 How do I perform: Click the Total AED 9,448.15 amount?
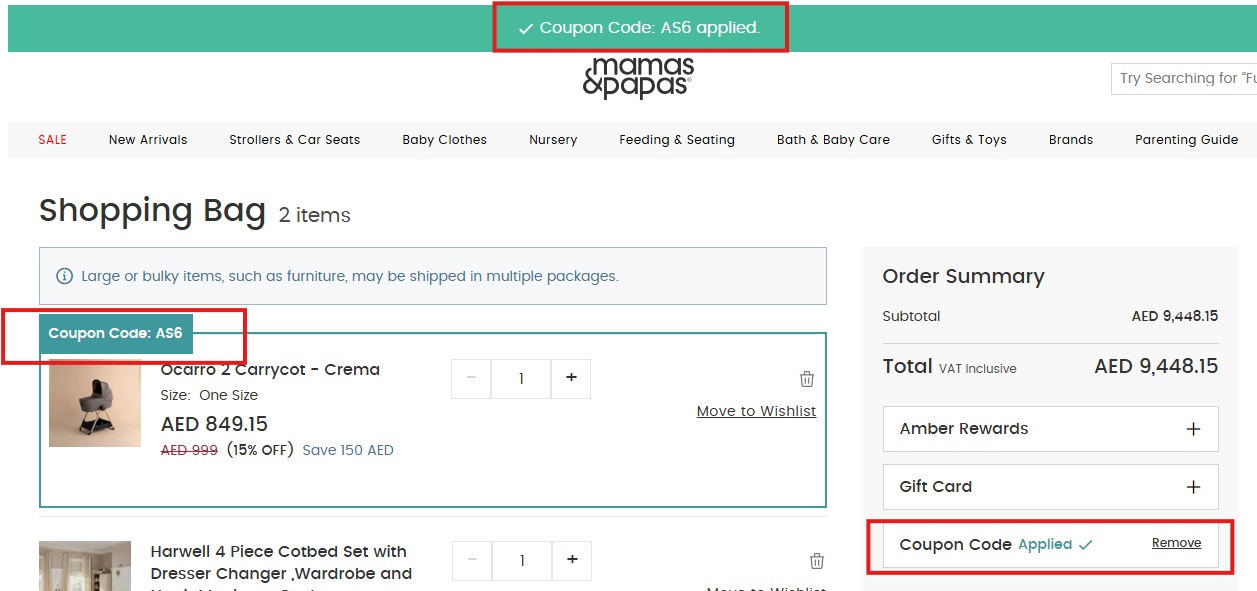pyautogui.click(x=1156, y=367)
